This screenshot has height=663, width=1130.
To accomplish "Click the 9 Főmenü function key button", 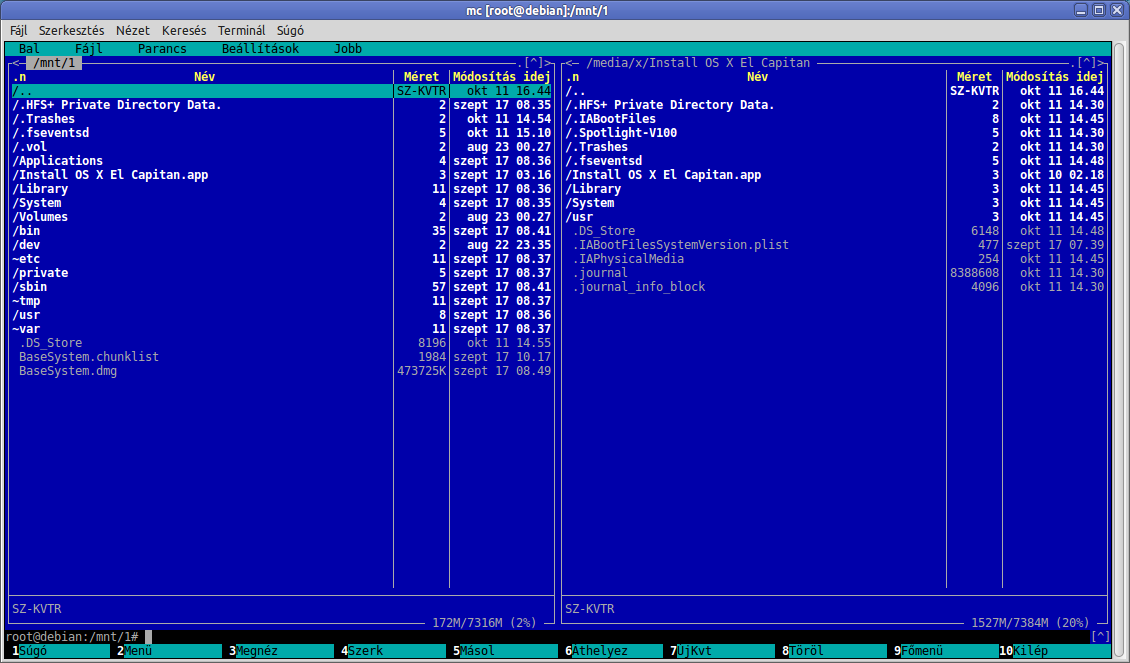I will (948, 651).
